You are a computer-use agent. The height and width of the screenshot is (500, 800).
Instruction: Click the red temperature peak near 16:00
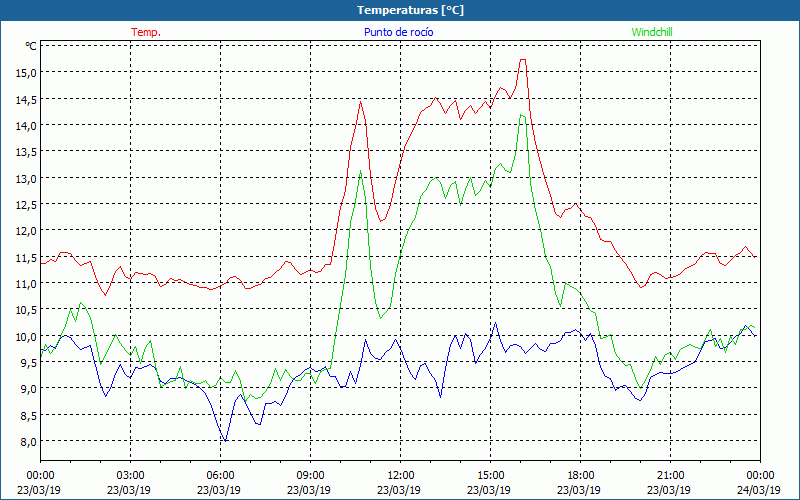pos(522,60)
